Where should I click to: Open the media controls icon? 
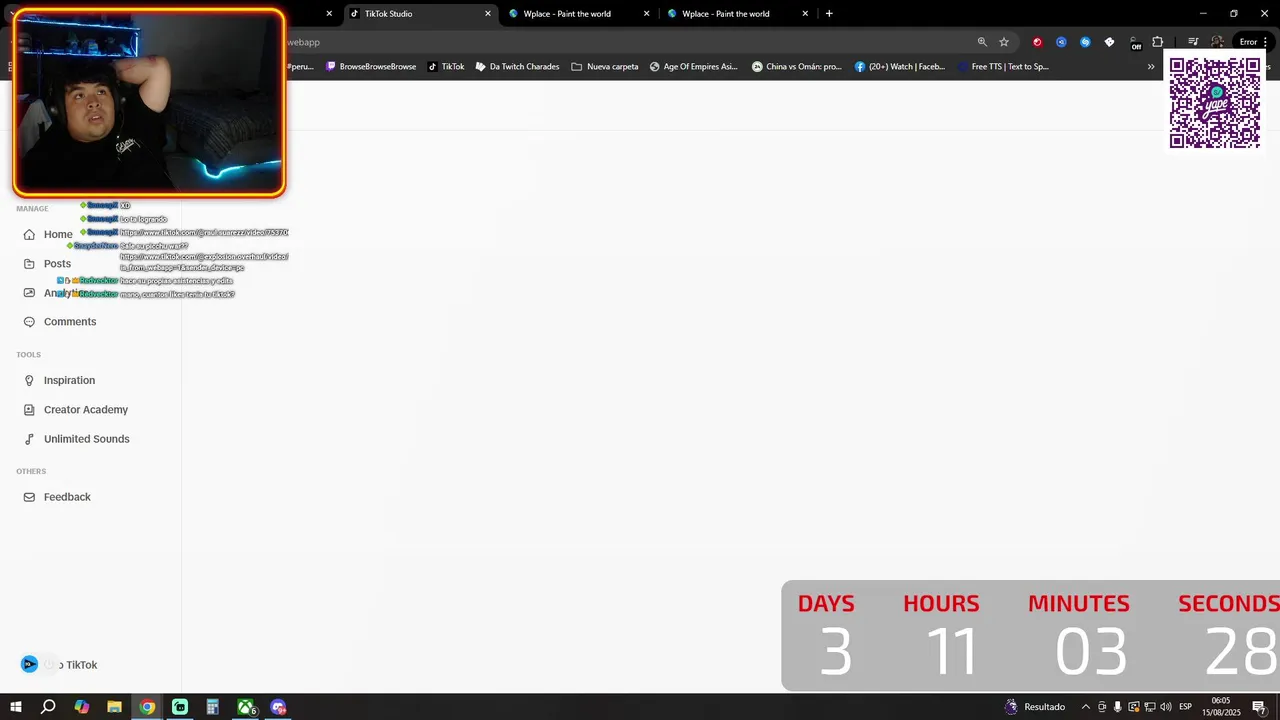pos(1193,42)
